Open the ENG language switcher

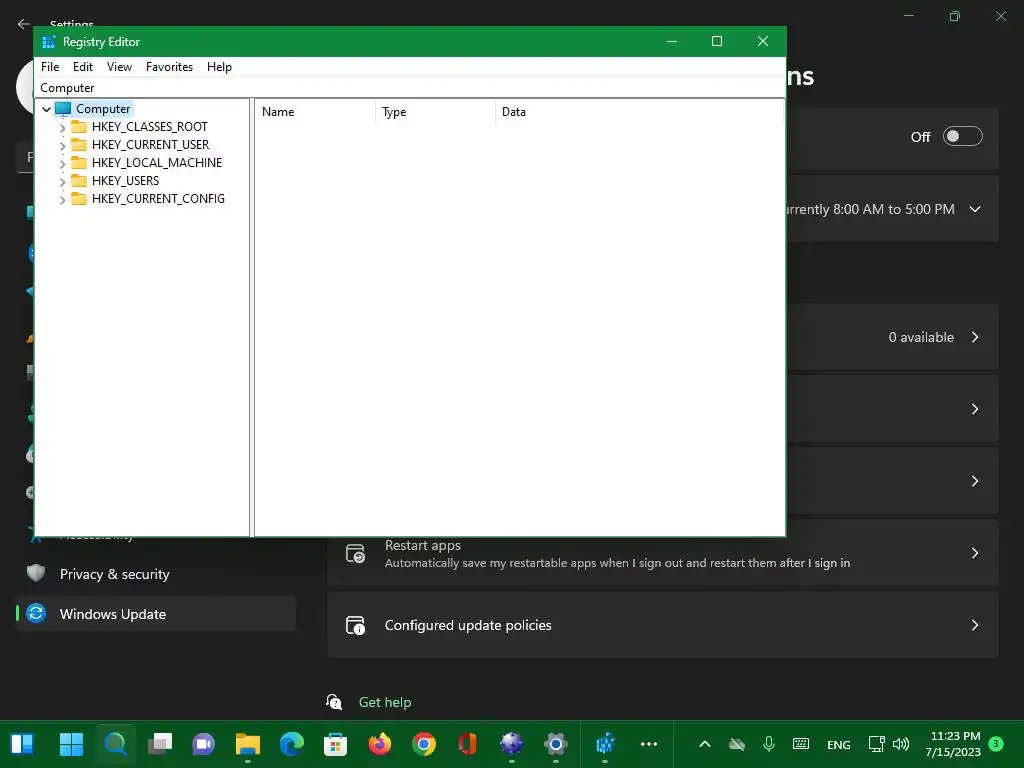839,744
